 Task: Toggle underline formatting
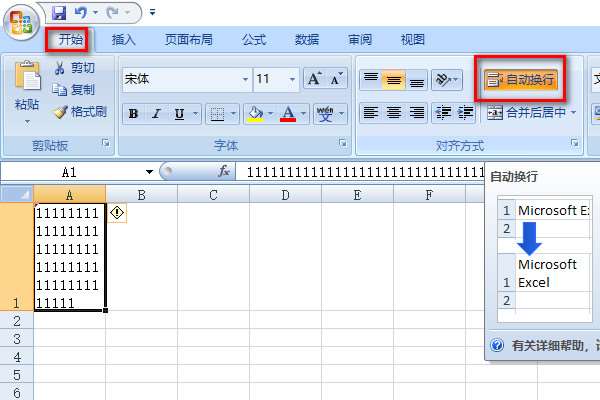pyautogui.click(x=179, y=114)
